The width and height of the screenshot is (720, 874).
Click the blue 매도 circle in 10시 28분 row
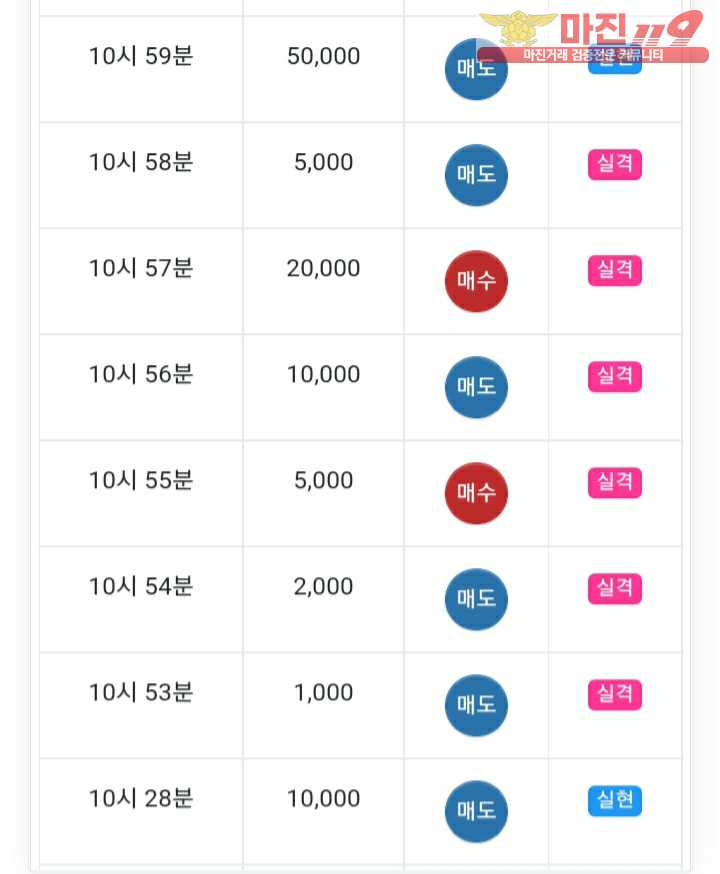(476, 811)
